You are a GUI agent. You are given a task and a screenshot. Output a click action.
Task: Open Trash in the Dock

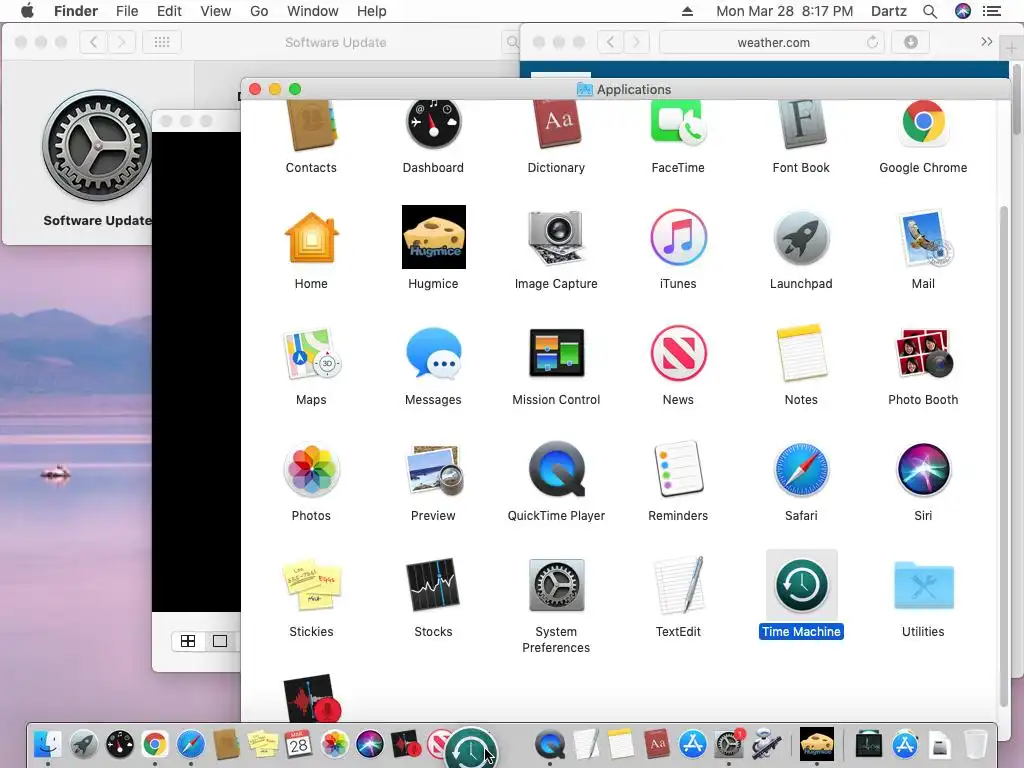[975, 744]
